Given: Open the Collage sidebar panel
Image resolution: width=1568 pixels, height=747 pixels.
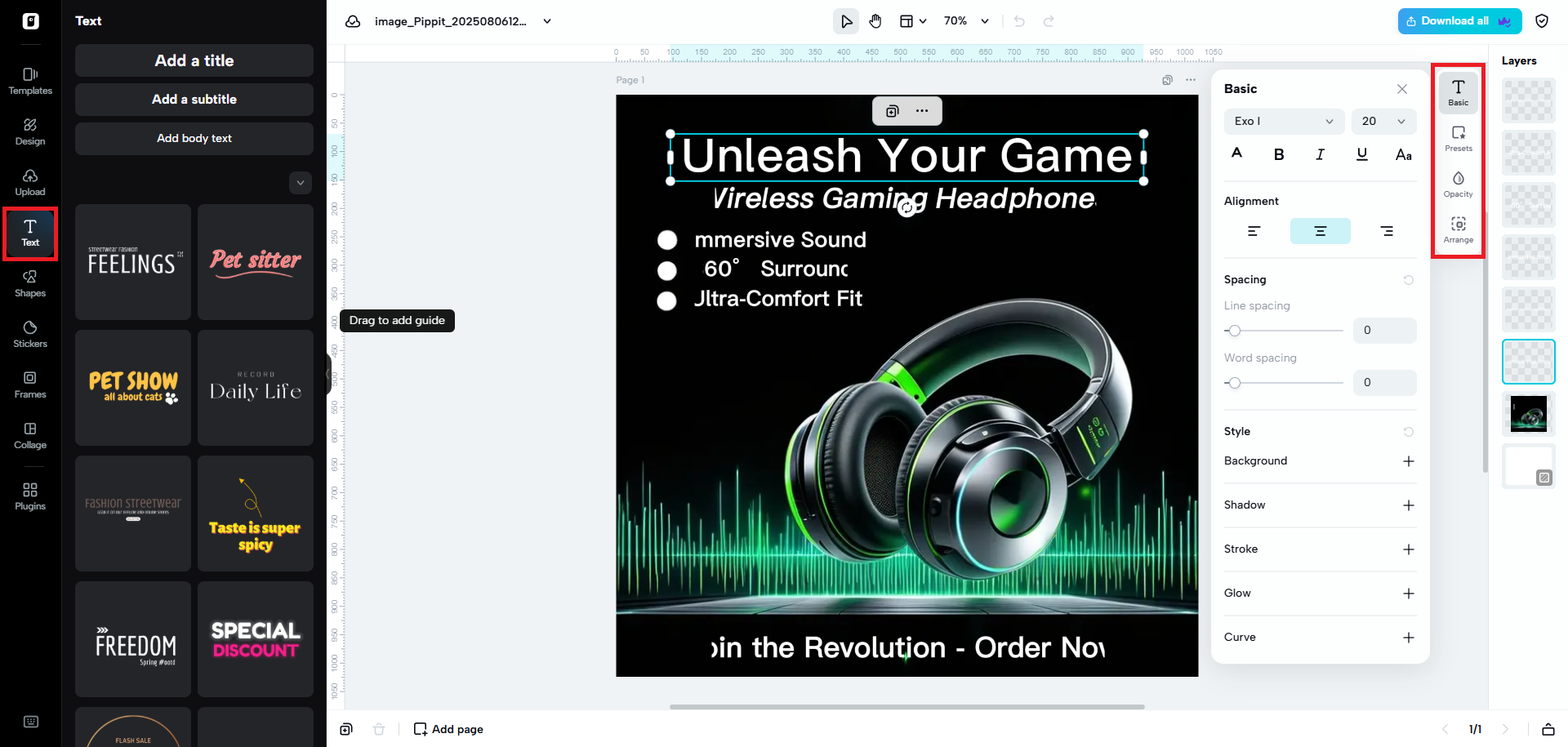Looking at the screenshot, I should tap(30, 435).
